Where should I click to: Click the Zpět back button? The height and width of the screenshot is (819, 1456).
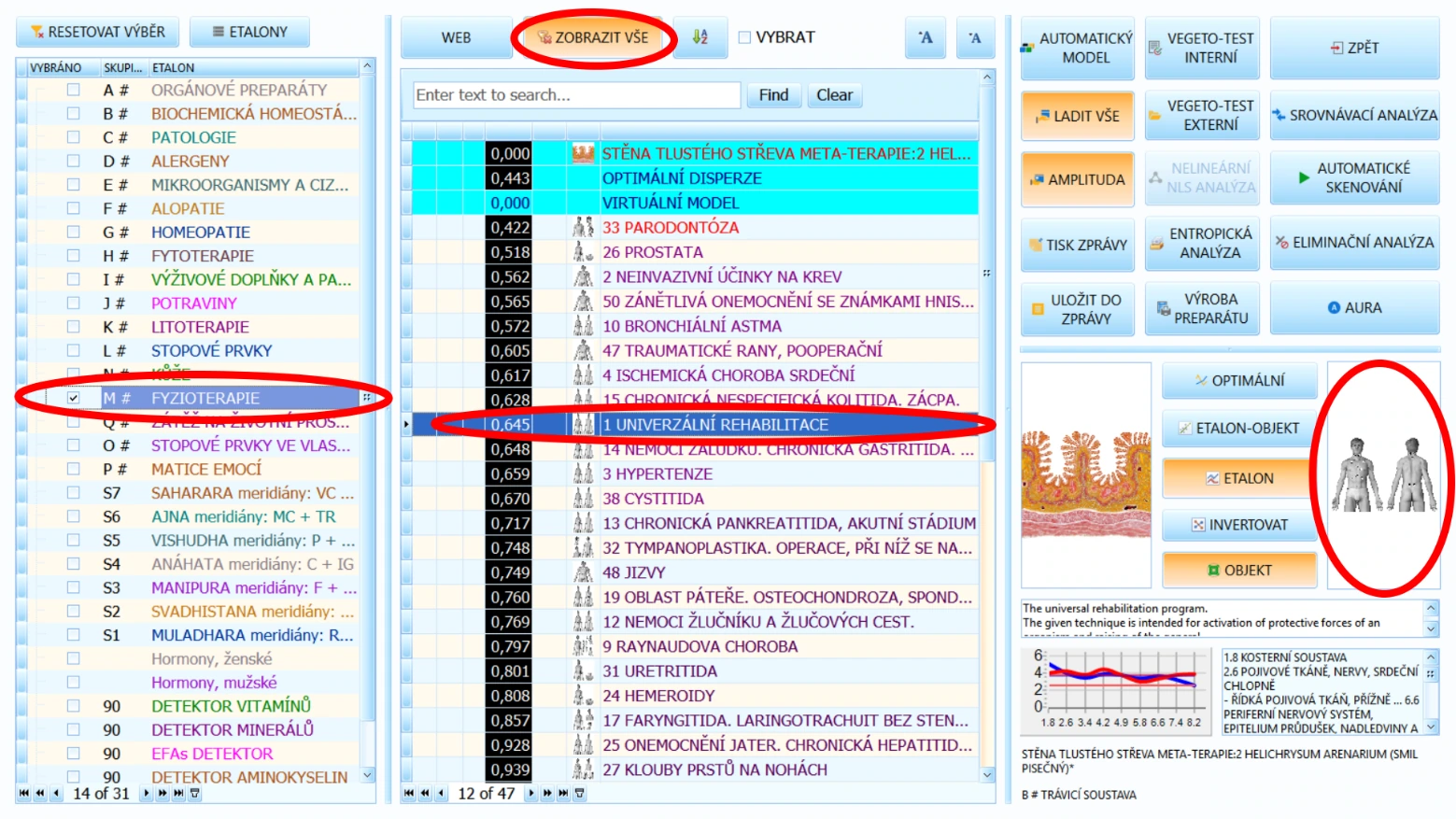(1354, 48)
